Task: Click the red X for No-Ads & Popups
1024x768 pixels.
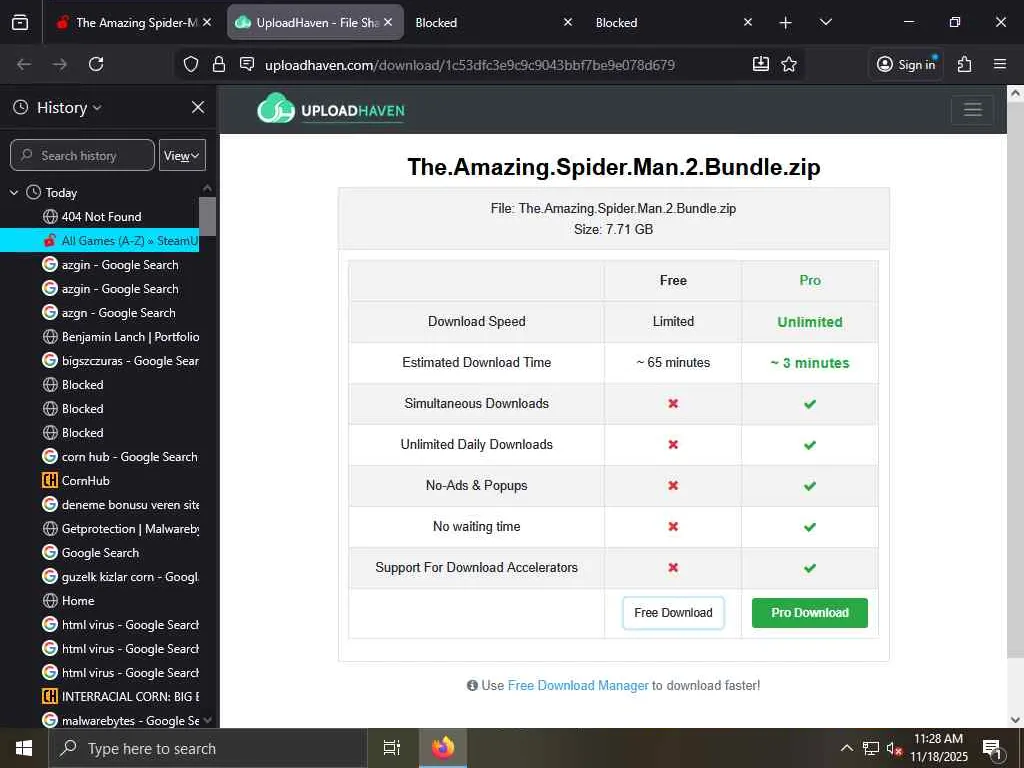Action: (x=673, y=485)
